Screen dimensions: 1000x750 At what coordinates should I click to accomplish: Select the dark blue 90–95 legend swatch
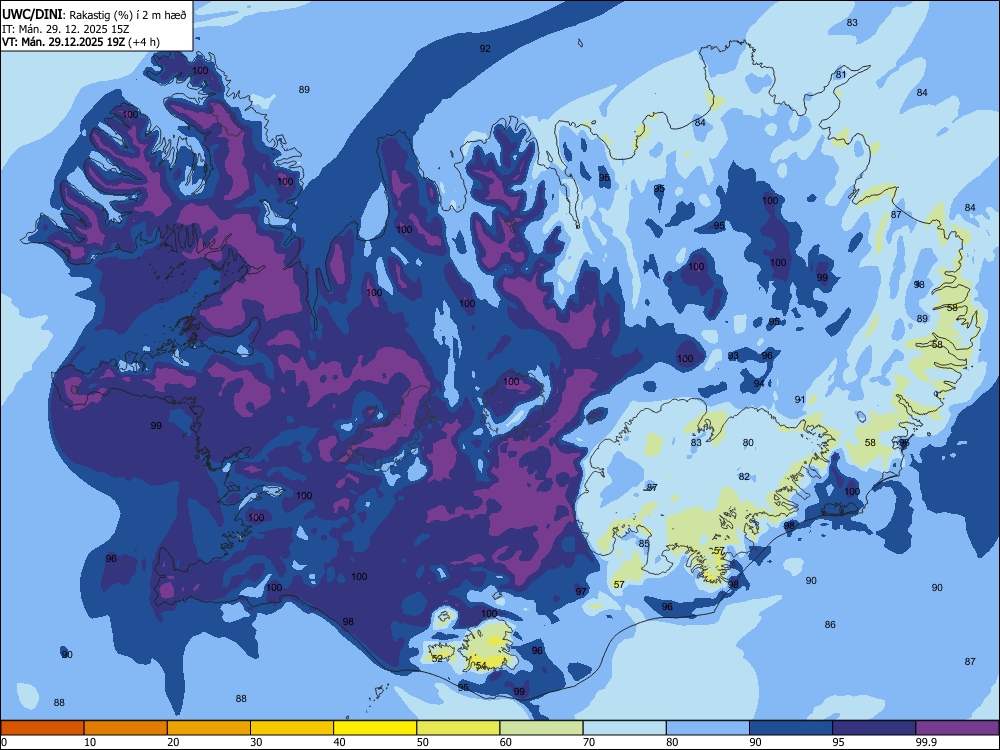(791, 728)
